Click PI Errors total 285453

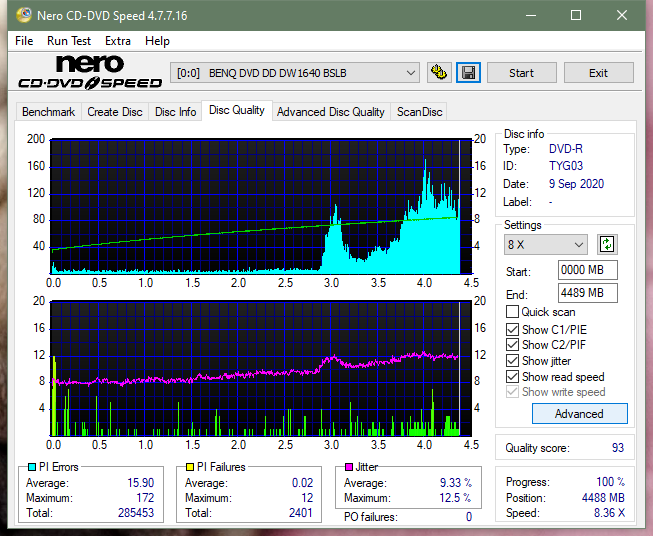click(136, 513)
